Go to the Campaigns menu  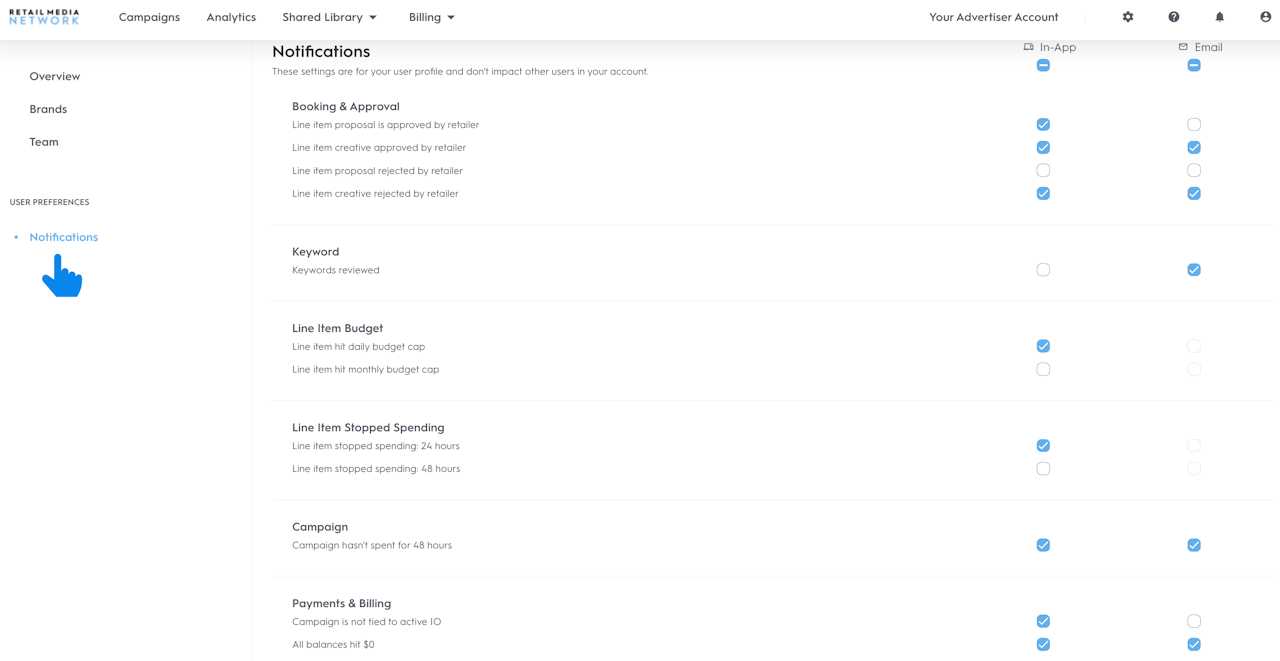(149, 17)
